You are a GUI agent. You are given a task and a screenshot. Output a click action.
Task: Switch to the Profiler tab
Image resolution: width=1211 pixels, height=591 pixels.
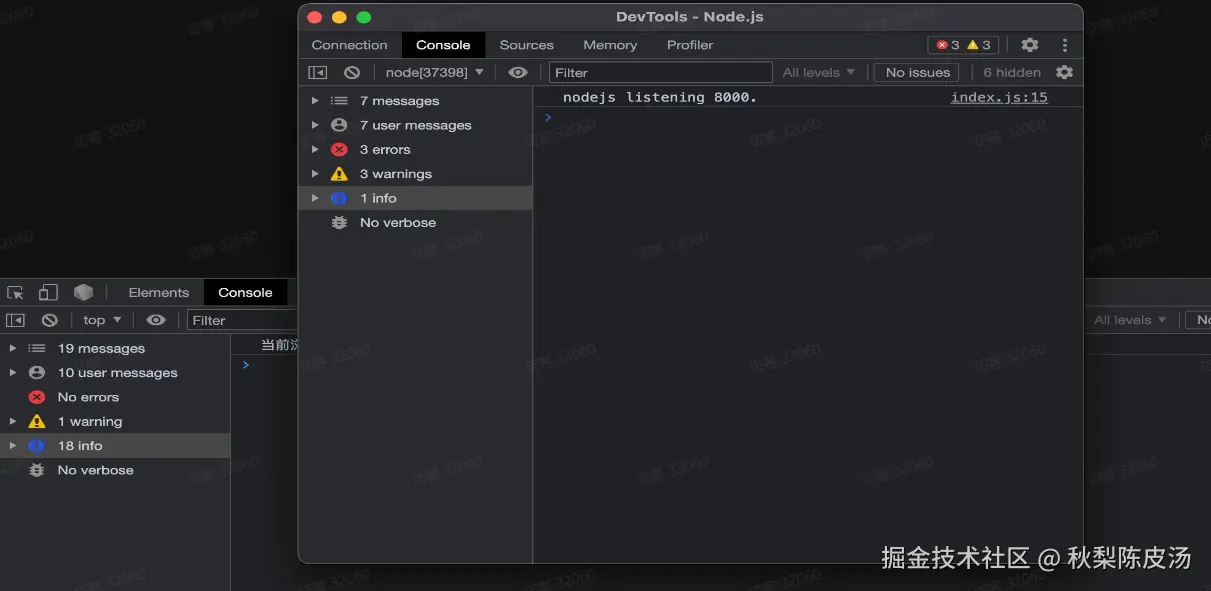(x=690, y=45)
